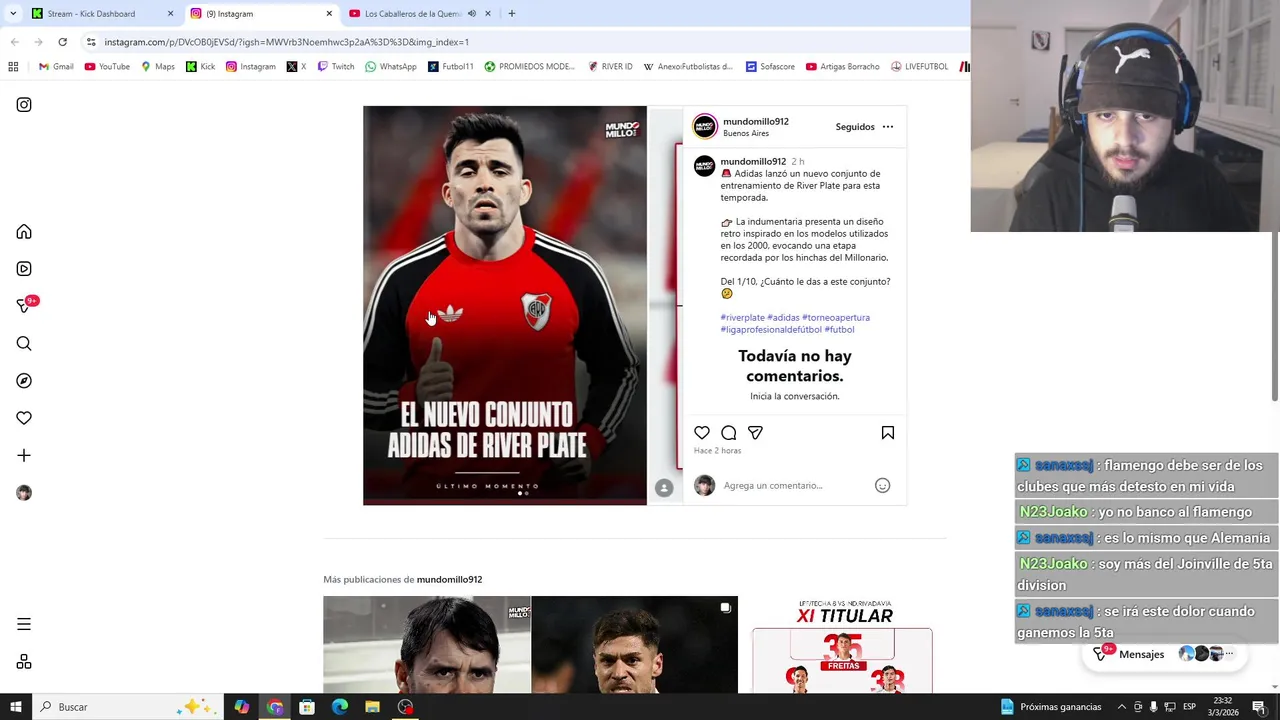Open Kick bookmark

point(200,67)
